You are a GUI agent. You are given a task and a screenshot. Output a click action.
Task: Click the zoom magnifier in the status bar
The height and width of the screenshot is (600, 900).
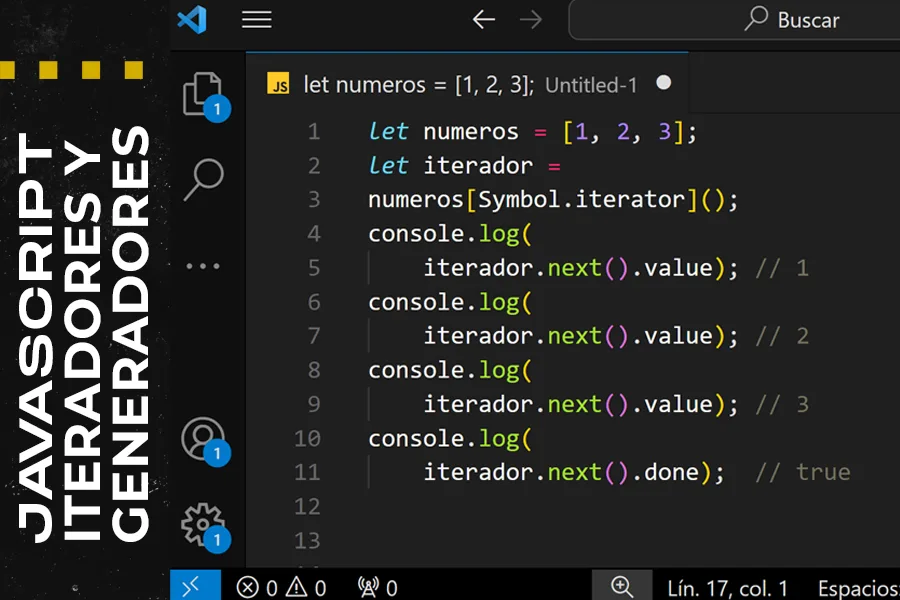click(623, 585)
